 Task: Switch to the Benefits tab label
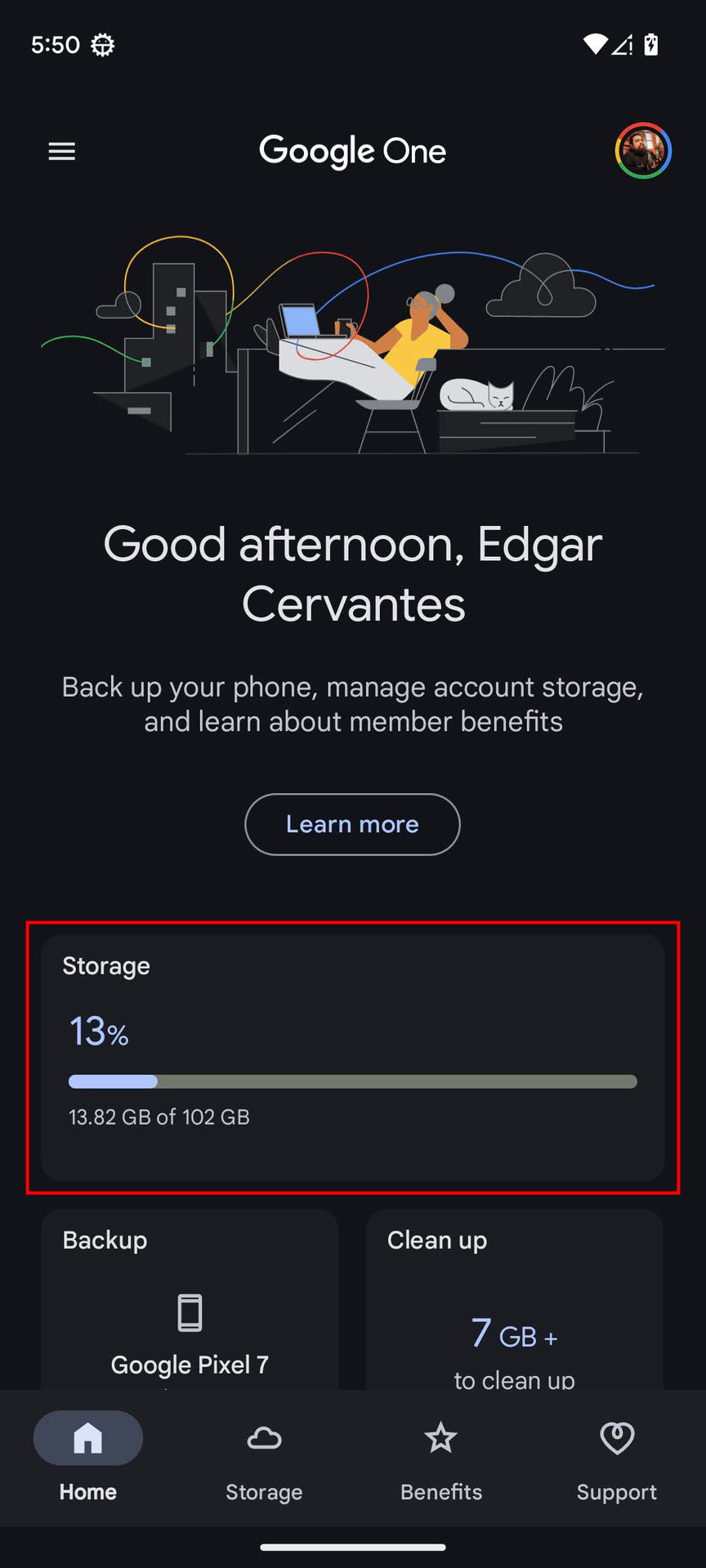[441, 1492]
